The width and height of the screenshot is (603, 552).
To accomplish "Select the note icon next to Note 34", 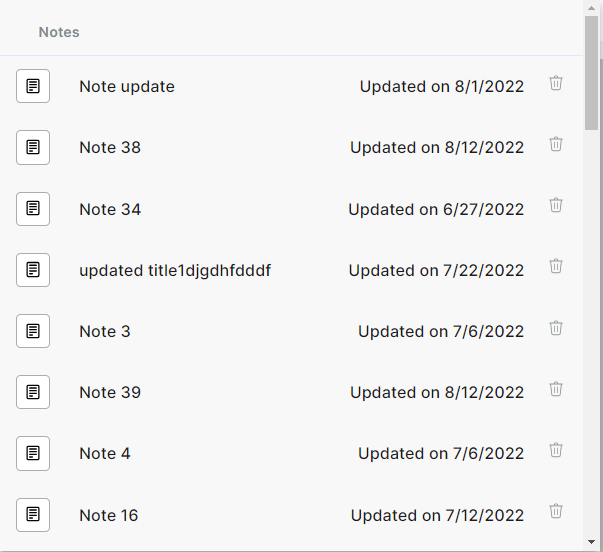I will coord(33,209).
